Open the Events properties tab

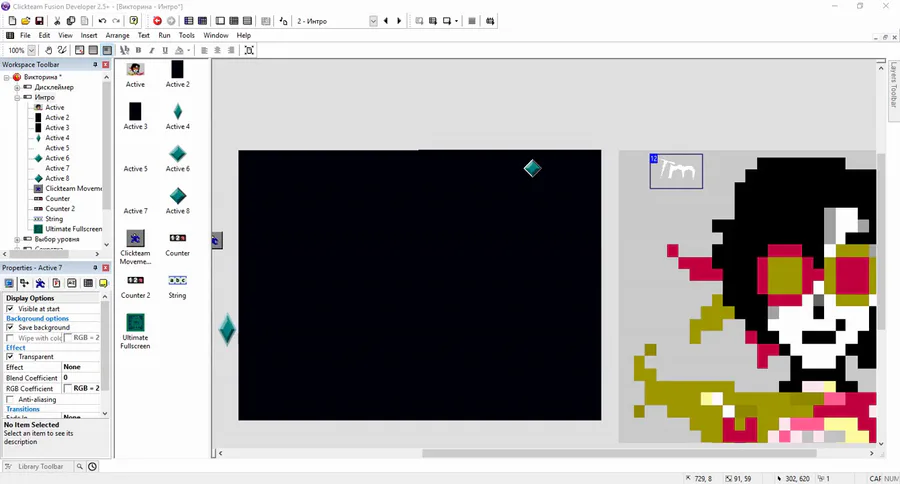pyautogui.click(x=88, y=283)
